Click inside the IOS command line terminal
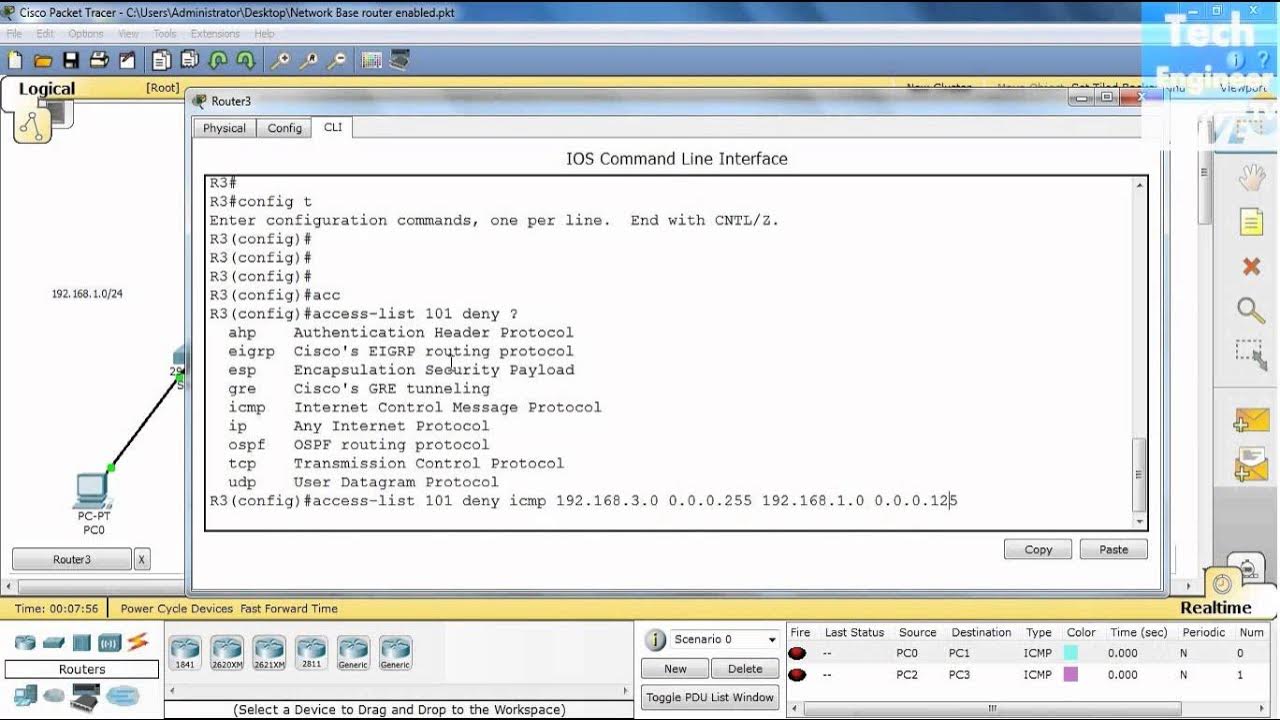 669,352
